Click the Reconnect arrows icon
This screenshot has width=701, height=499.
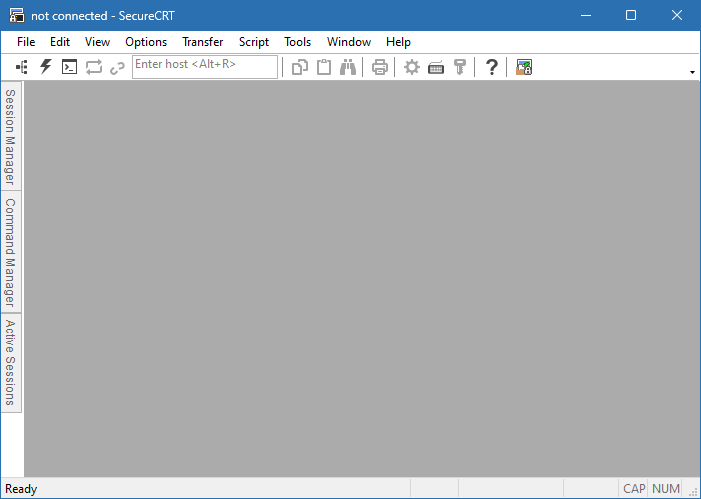94,67
